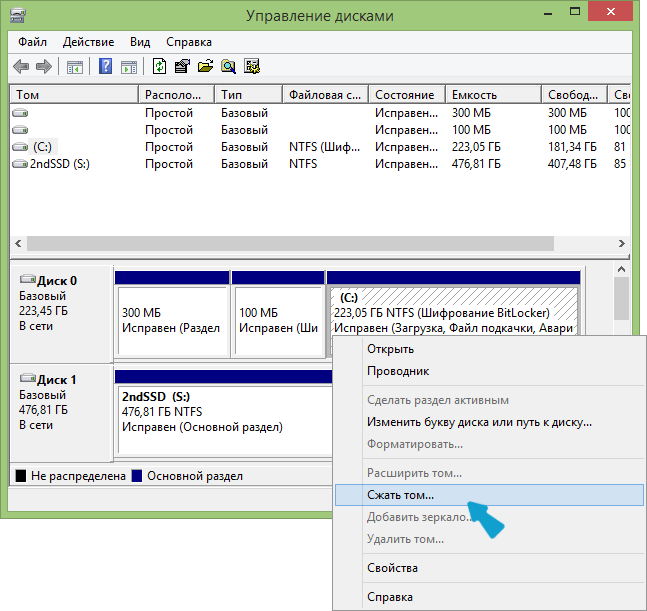The height and width of the screenshot is (611, 647).
Task: Click the Refresh toolbar icon
Action: coord(159,66)
